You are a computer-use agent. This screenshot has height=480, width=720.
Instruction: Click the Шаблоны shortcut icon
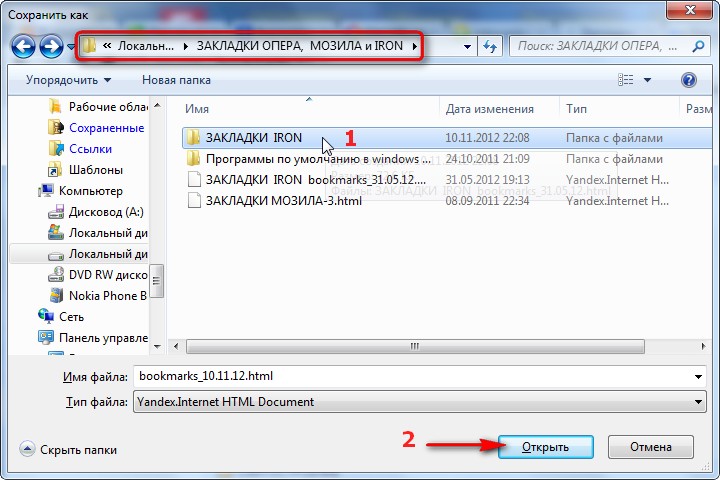(55, 169)
